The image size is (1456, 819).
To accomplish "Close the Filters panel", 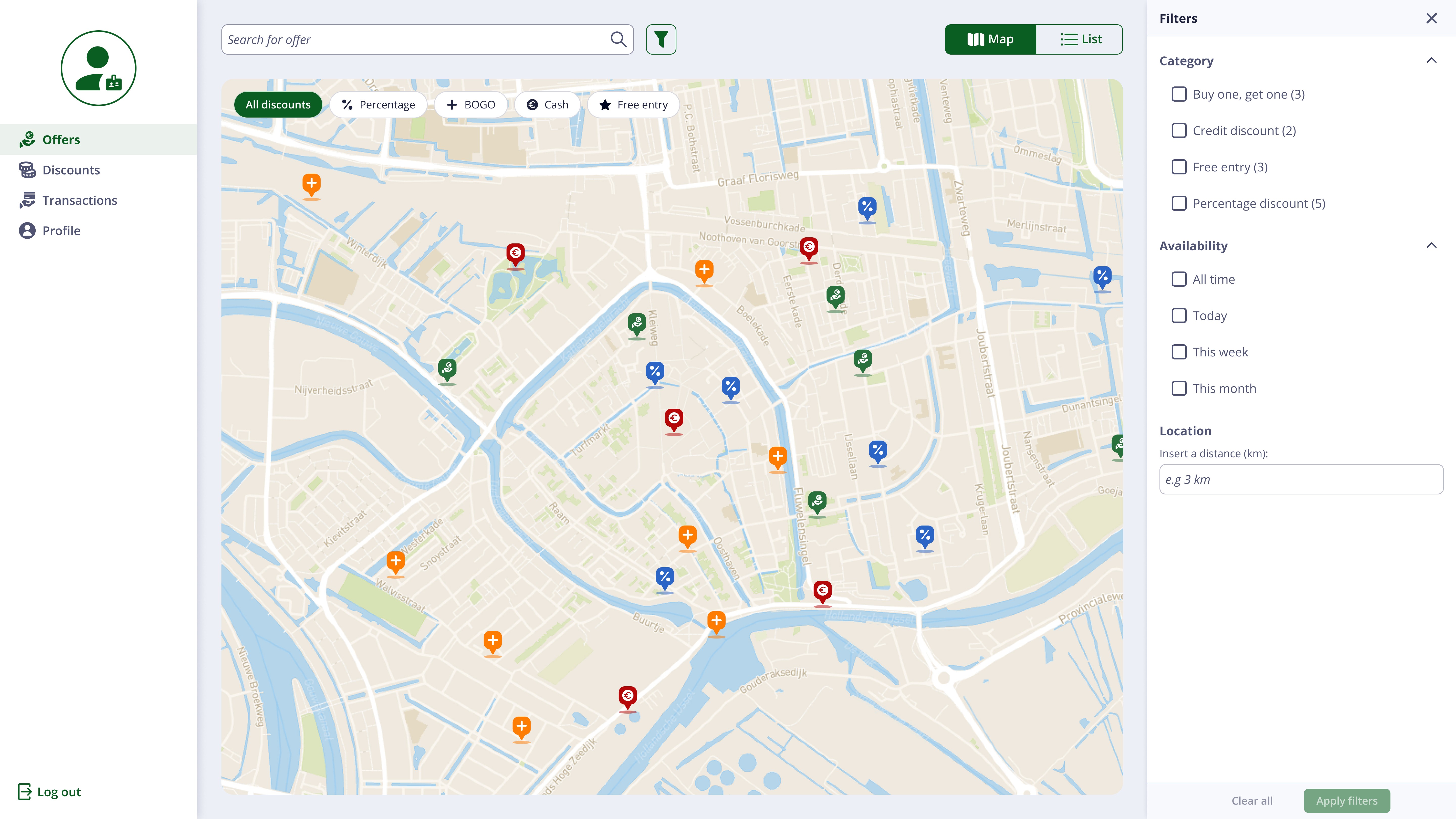I will pos(1431,19).
